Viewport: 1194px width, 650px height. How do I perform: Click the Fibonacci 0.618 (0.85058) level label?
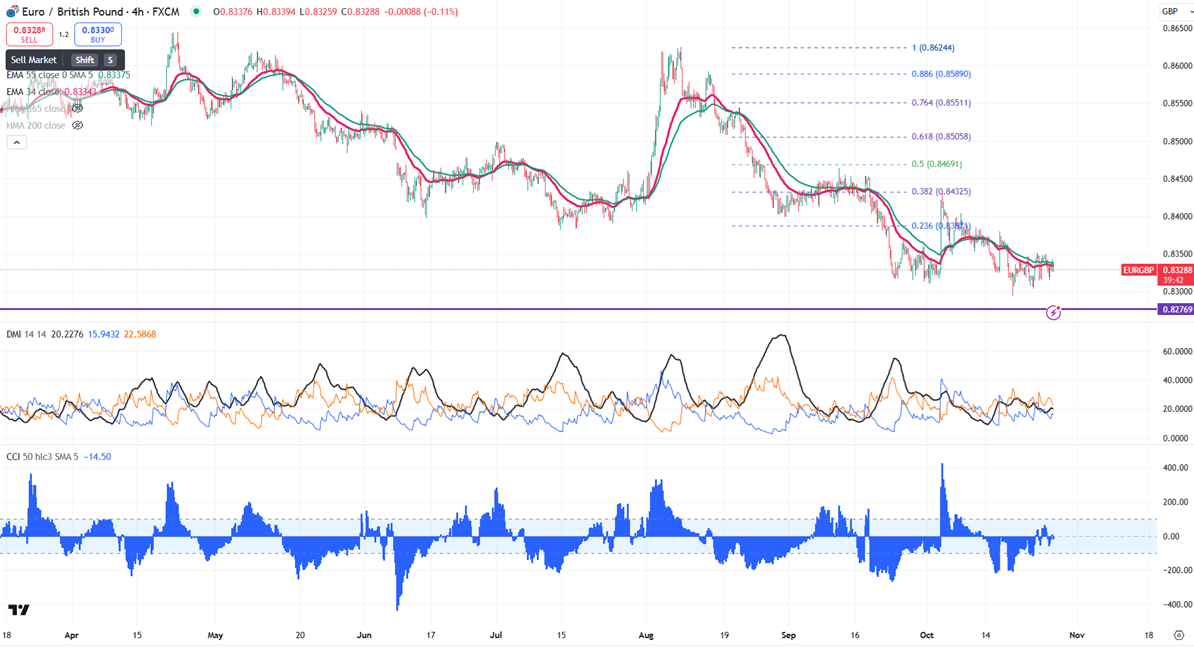[x=941, y=137]
